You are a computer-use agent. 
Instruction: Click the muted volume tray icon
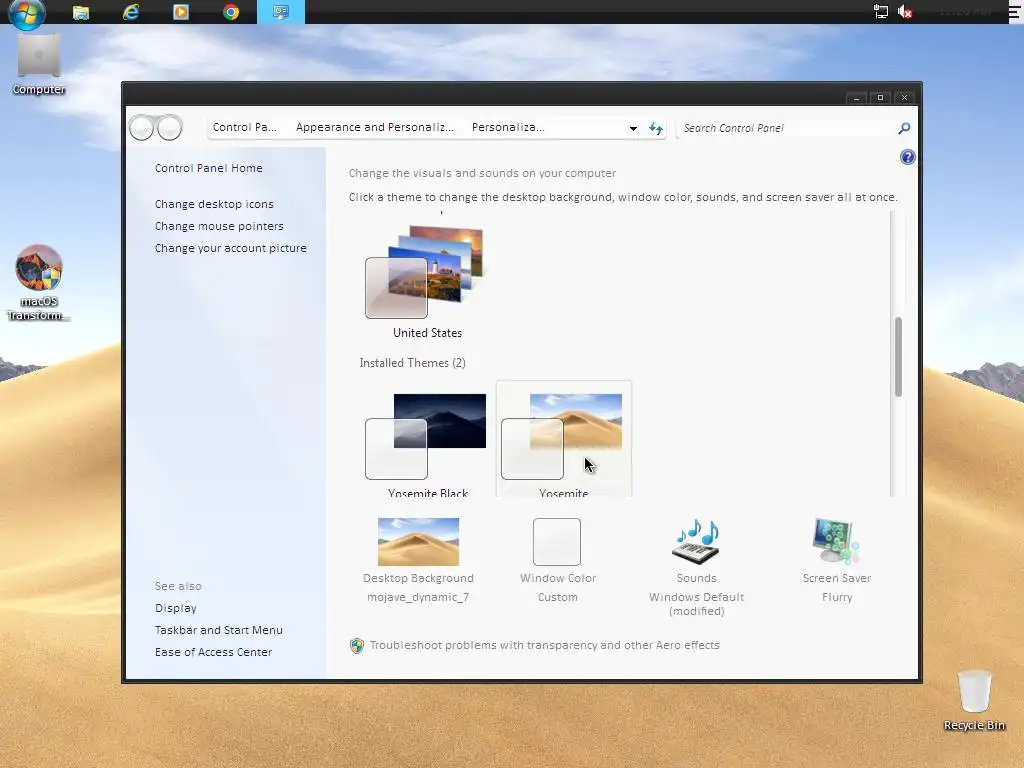tap(905, 12)
